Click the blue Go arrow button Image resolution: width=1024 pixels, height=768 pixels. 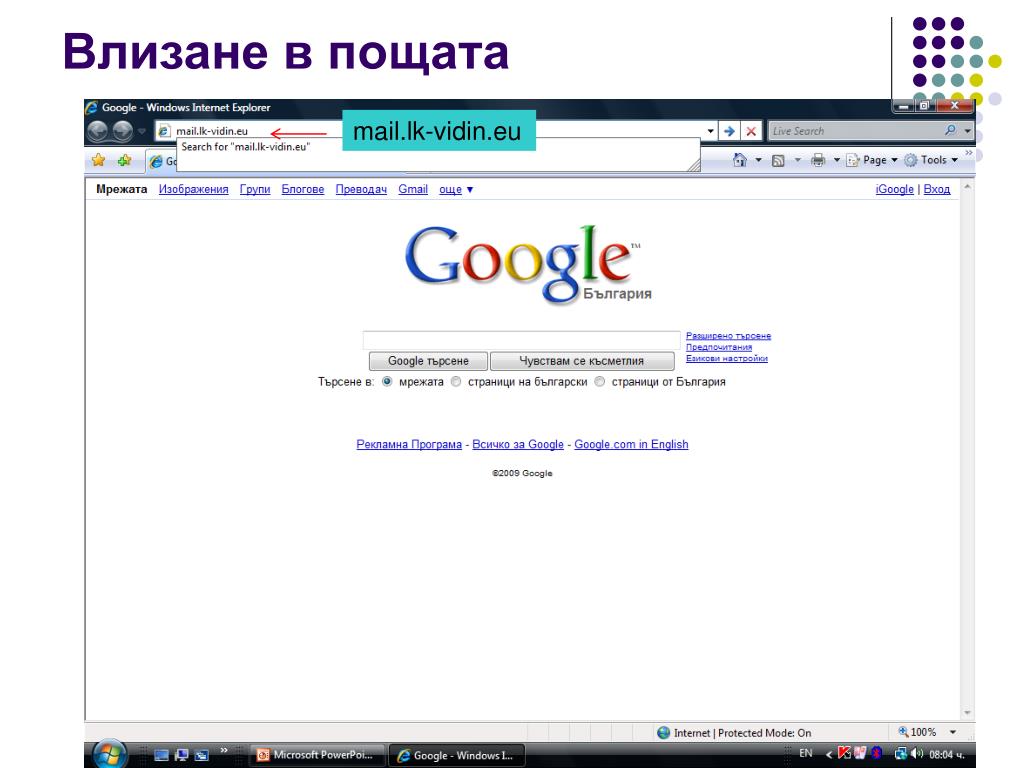[x=729, y=131]
